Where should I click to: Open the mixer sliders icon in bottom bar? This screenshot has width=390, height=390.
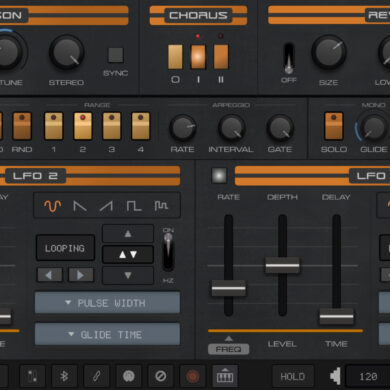(x=32, y=376)
